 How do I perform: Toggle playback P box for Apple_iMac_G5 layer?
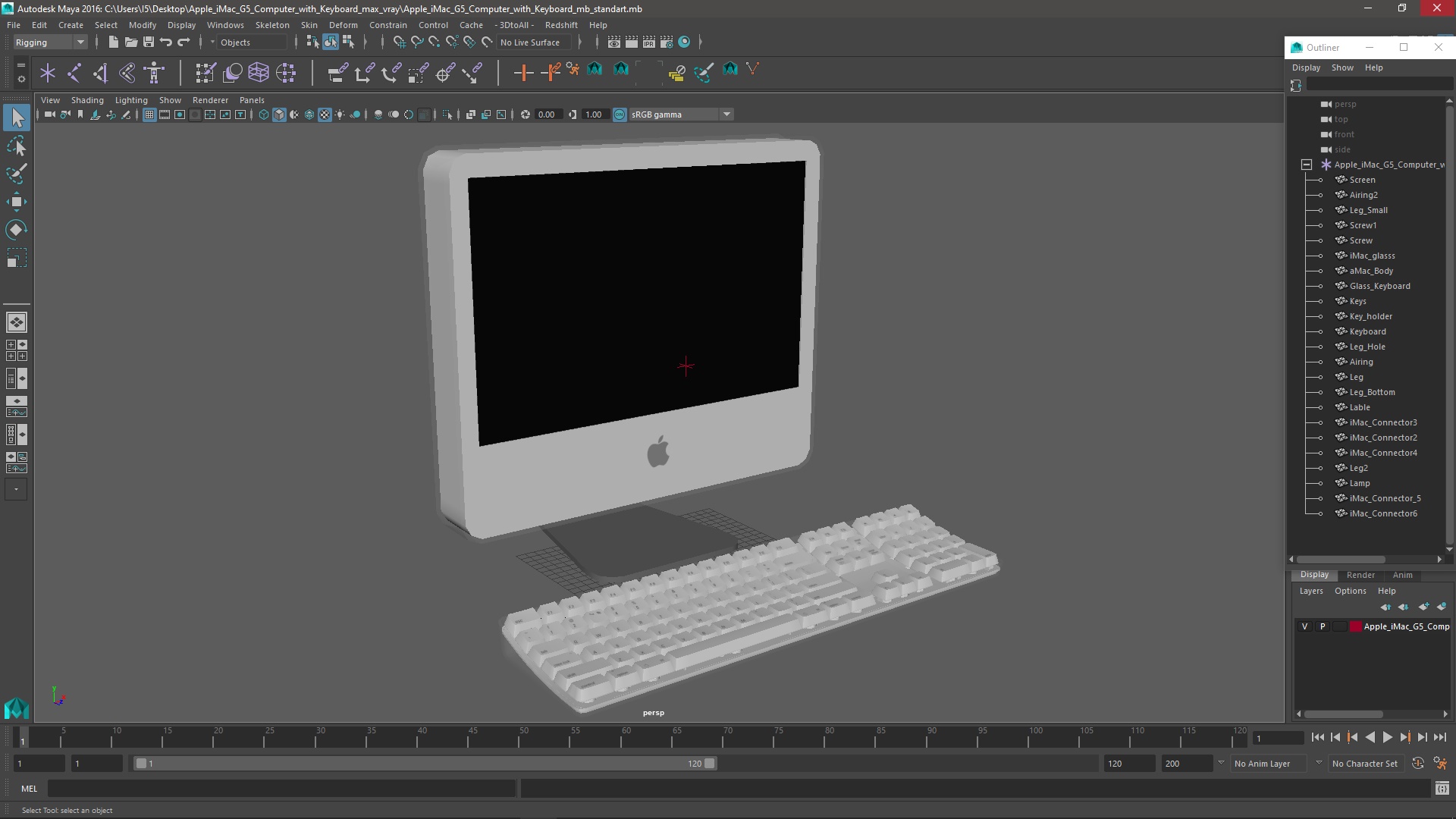pyautogui.click(x=1323, y=626)
